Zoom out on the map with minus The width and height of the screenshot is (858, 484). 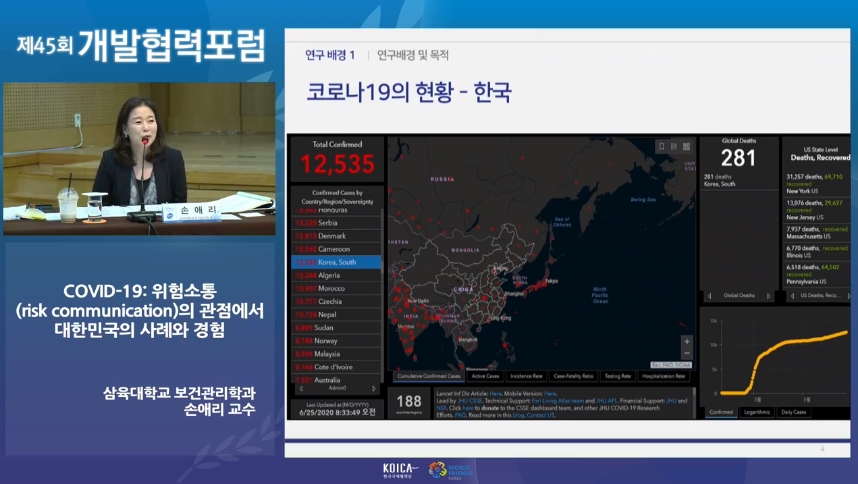pos(687,353)
